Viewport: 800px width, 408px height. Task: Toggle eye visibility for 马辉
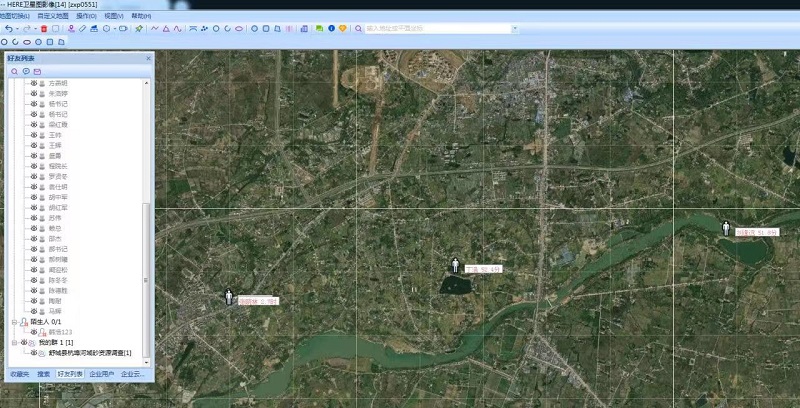pyautogui.click(x=33, y=311)
